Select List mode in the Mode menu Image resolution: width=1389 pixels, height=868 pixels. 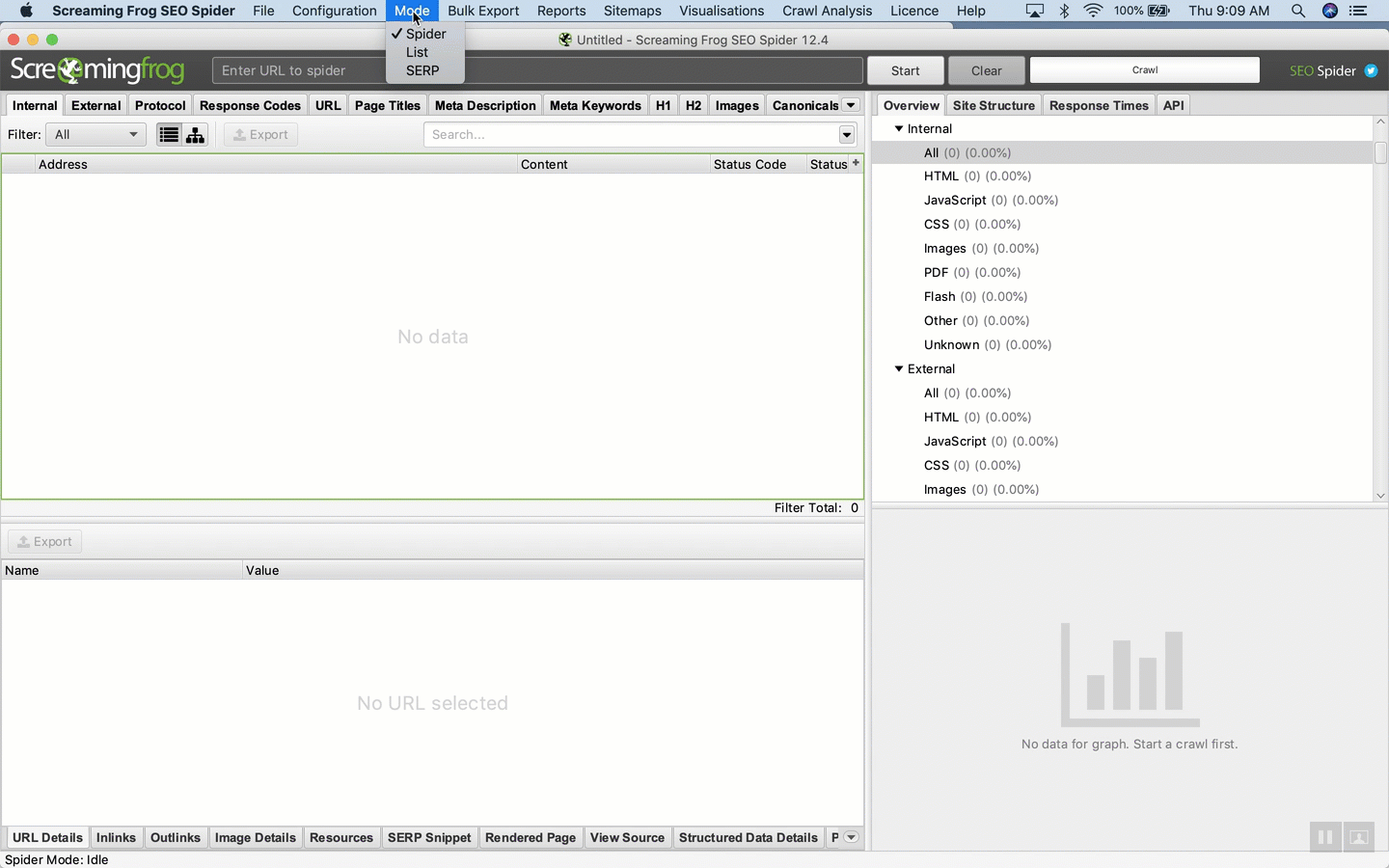coord(425,52)
